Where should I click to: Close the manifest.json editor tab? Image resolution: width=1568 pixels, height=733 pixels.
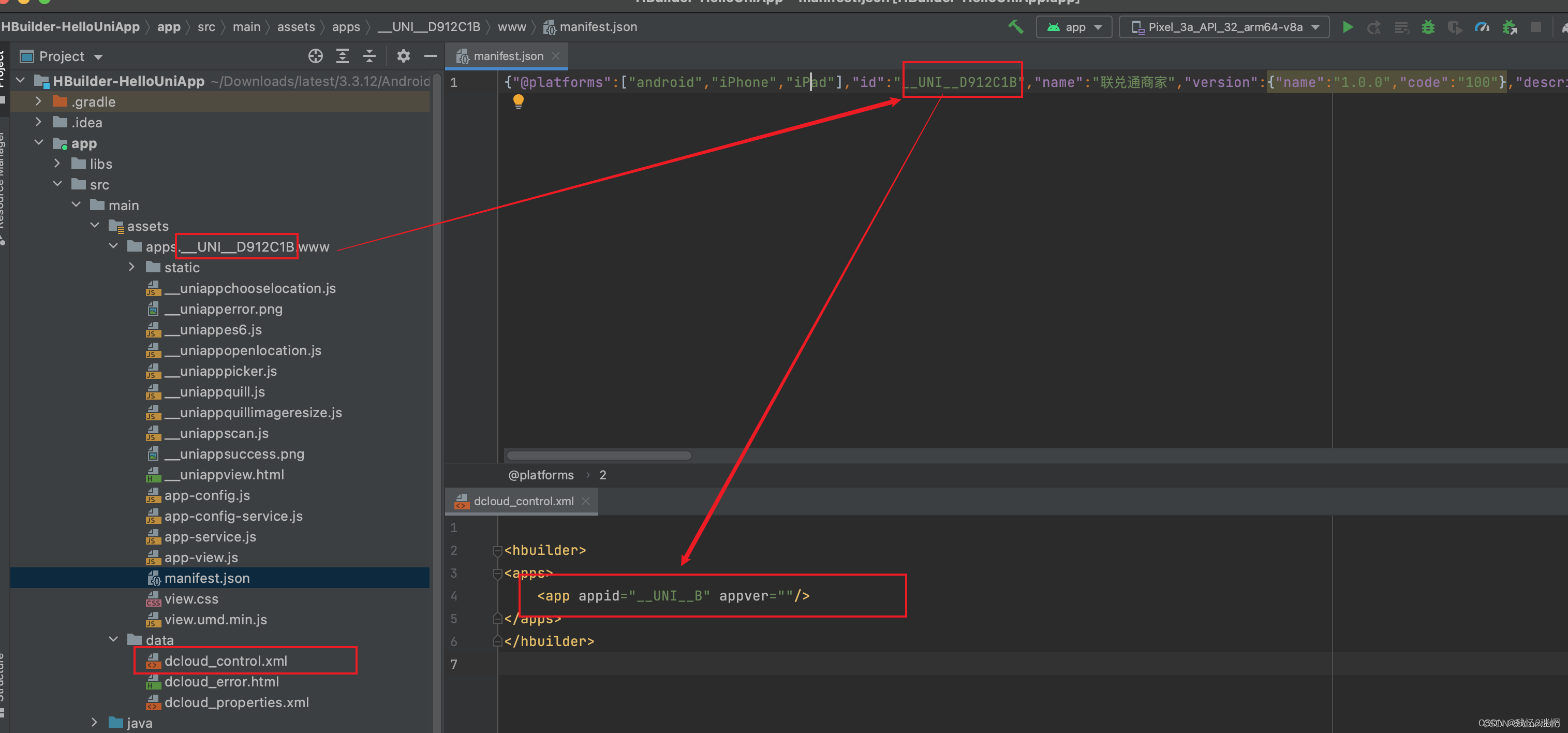556,56
